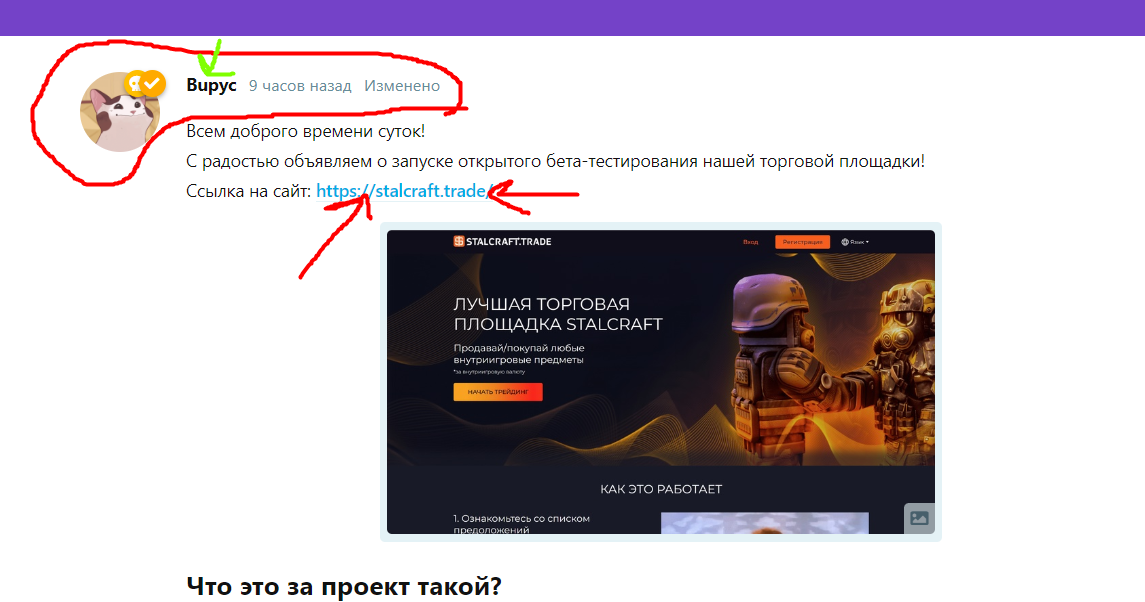The height and width of the screenshot is (602, 1145).
Task: Click the globe icon next to Язык
Action: tap(845, 242)
